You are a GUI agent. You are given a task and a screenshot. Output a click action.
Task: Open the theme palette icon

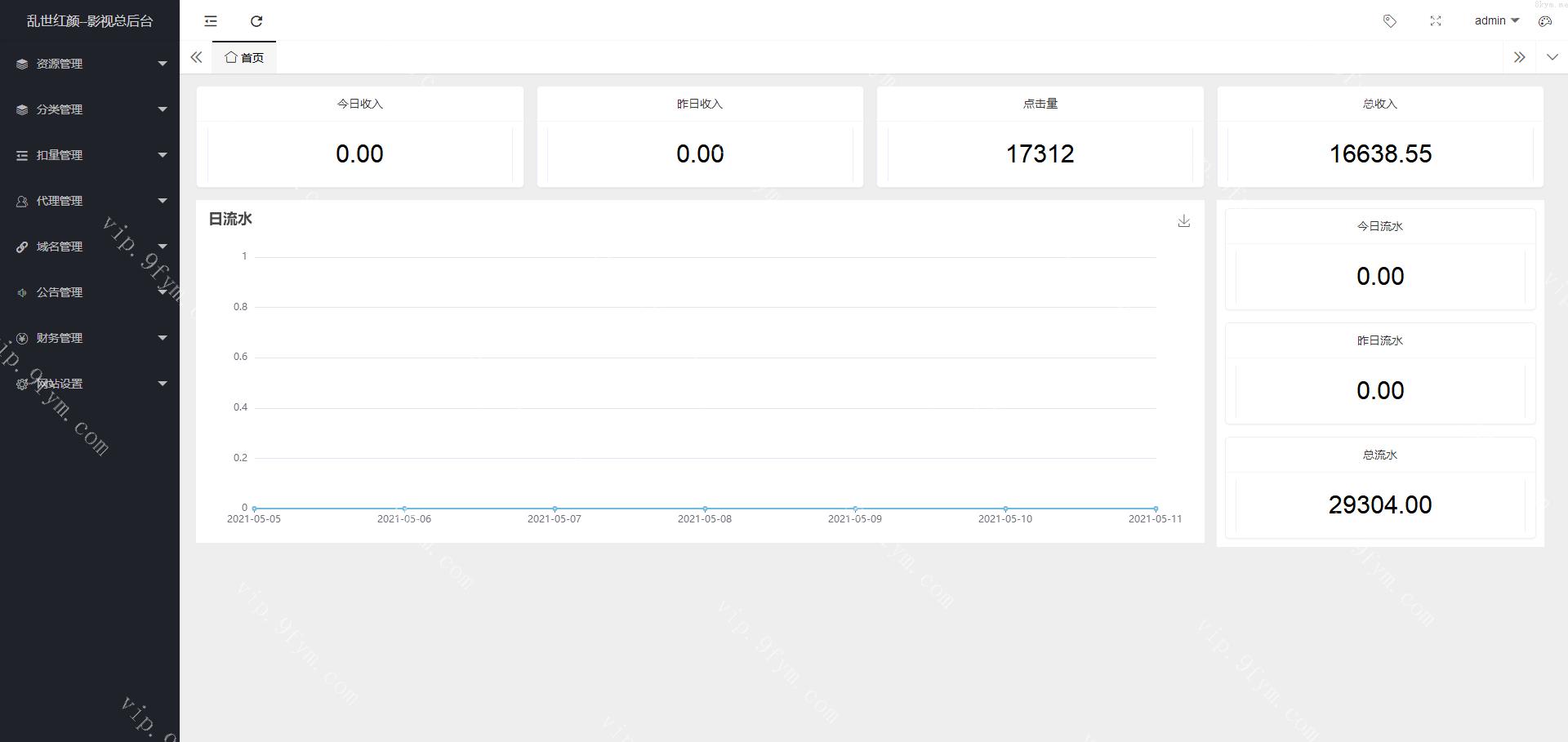coord(1545,21)
